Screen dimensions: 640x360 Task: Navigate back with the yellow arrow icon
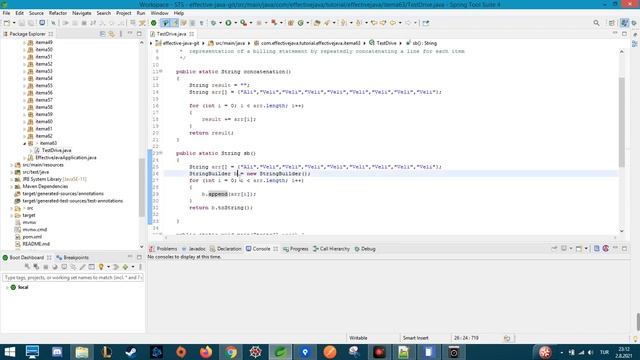393,23
